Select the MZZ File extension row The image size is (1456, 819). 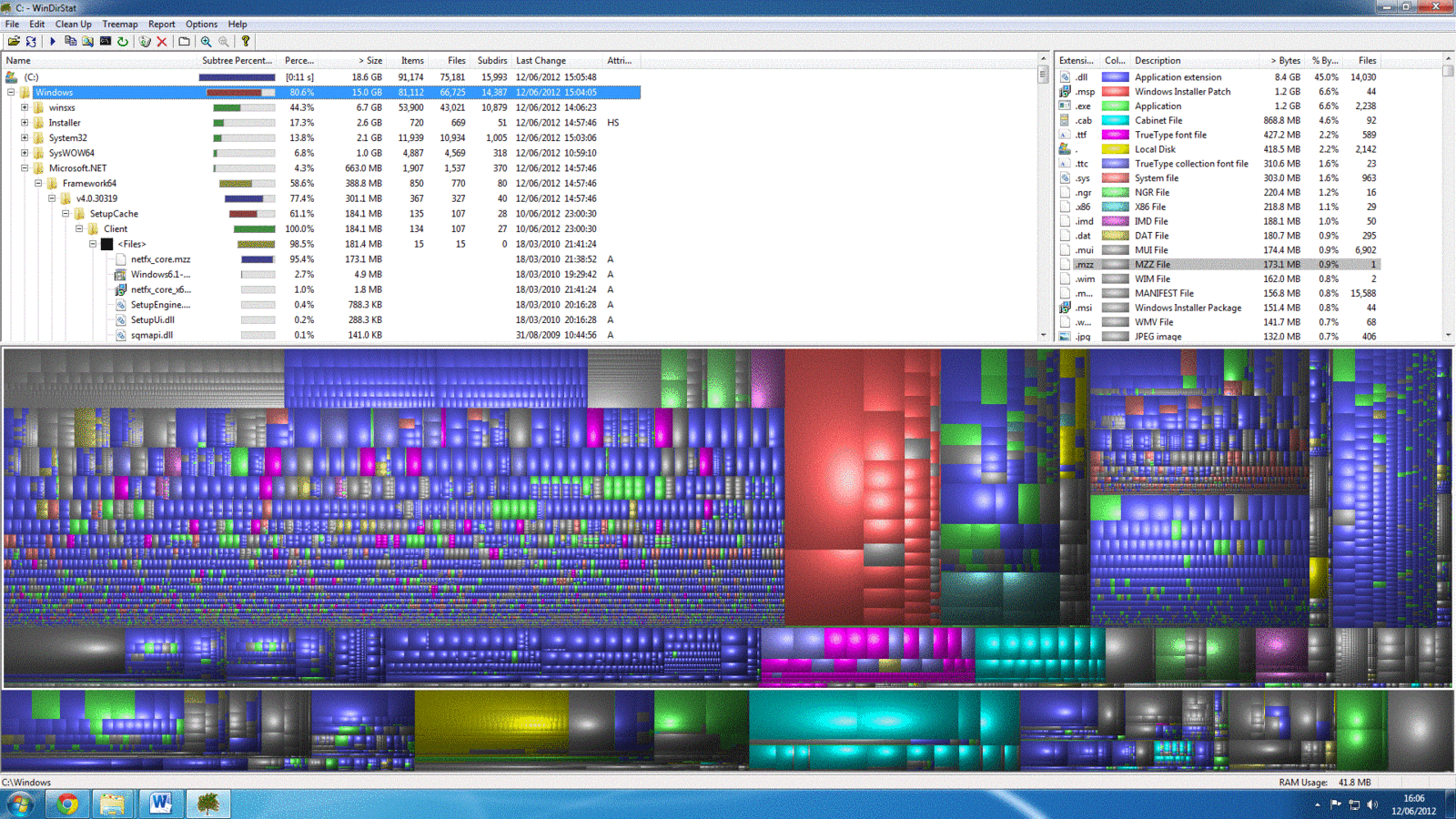1219,265
